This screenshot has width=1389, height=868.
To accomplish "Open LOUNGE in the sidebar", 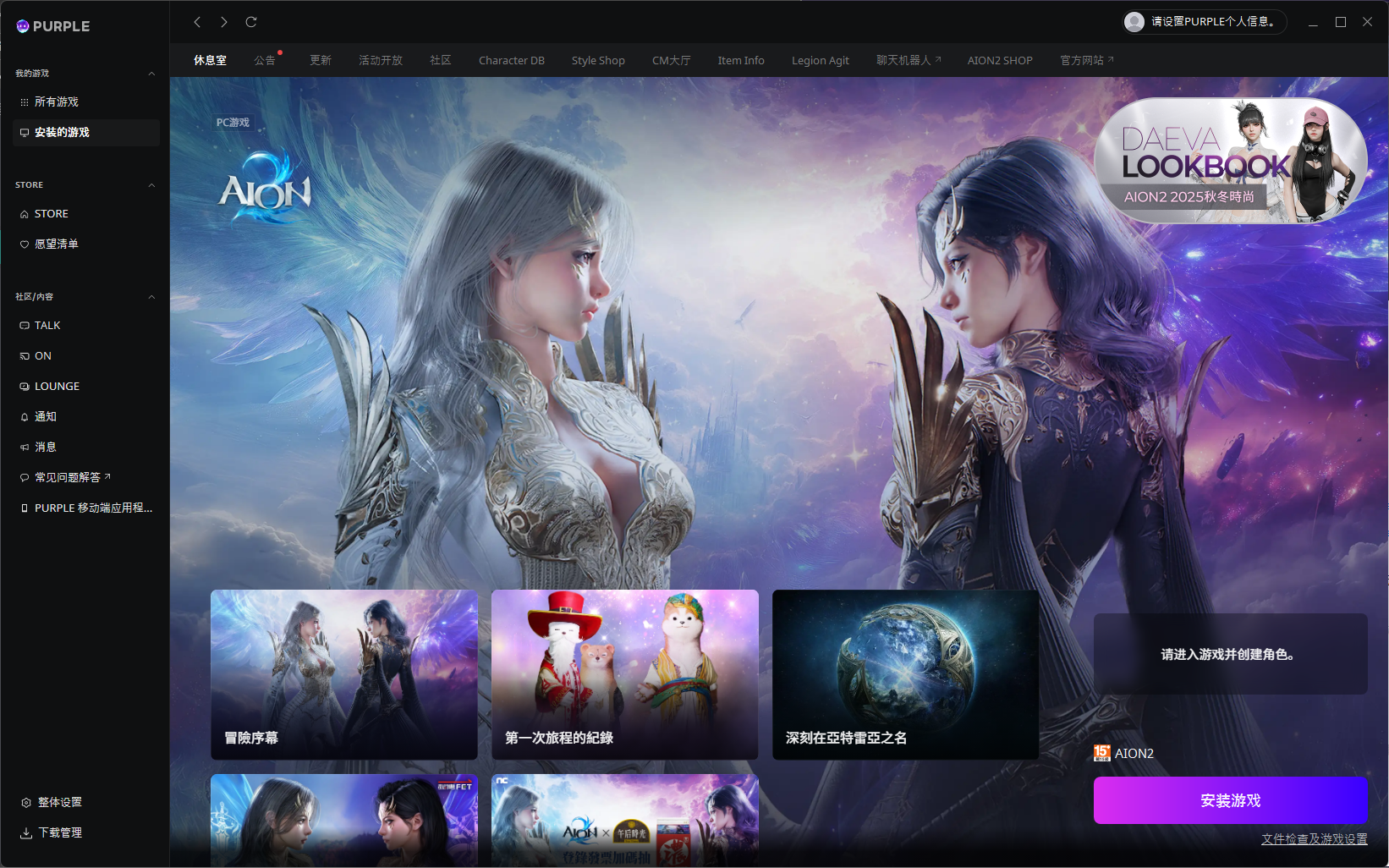I will pyautogui.click(x=57, y=387).
